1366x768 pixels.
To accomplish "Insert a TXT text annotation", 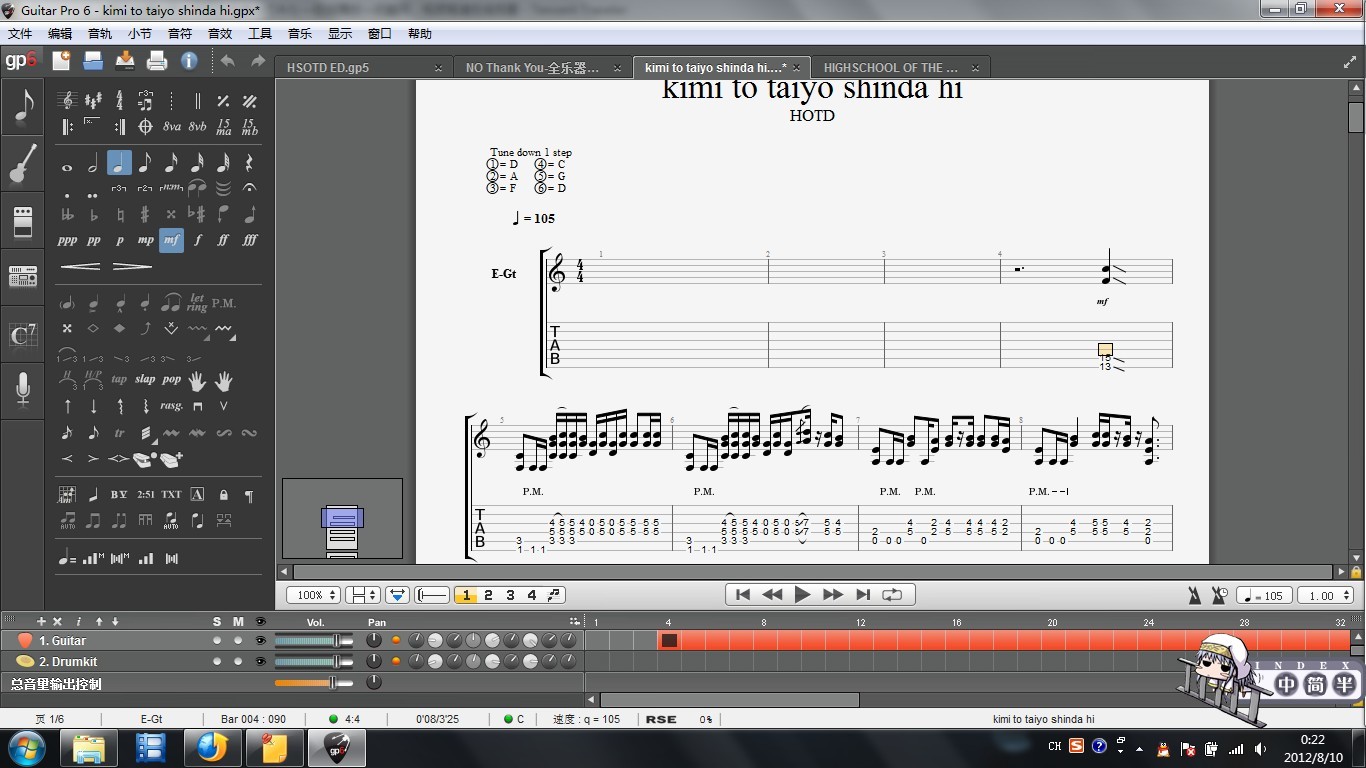I will pyautogui.click(x=171, y=495).
